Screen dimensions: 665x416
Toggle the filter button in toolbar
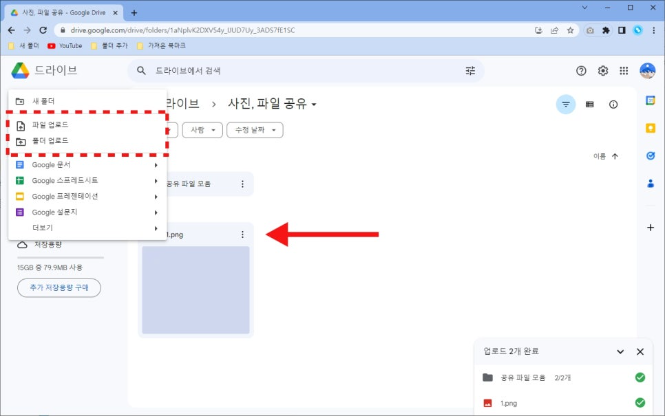pos(566,104)
